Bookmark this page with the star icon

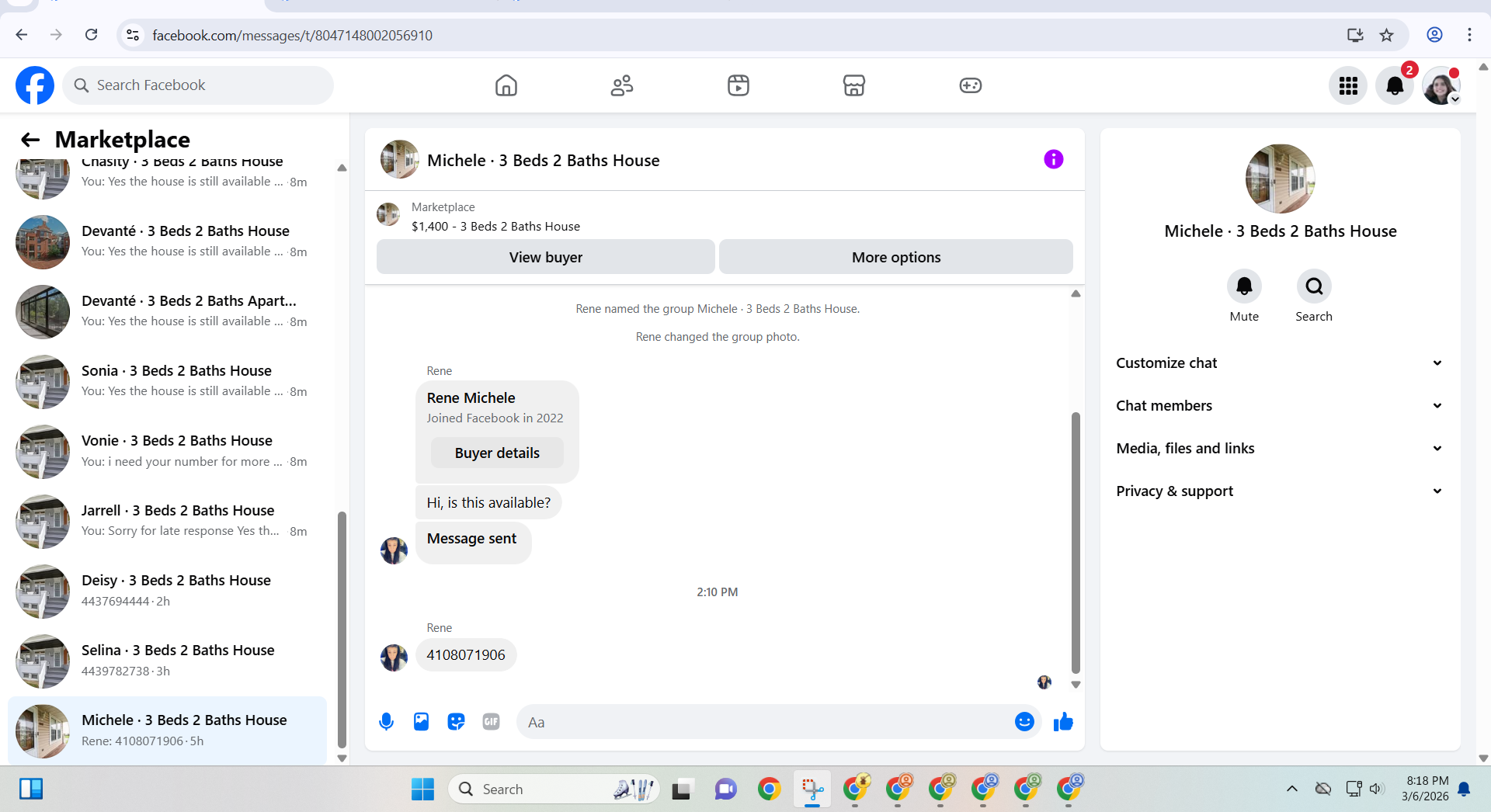(x=1387, y=35)
